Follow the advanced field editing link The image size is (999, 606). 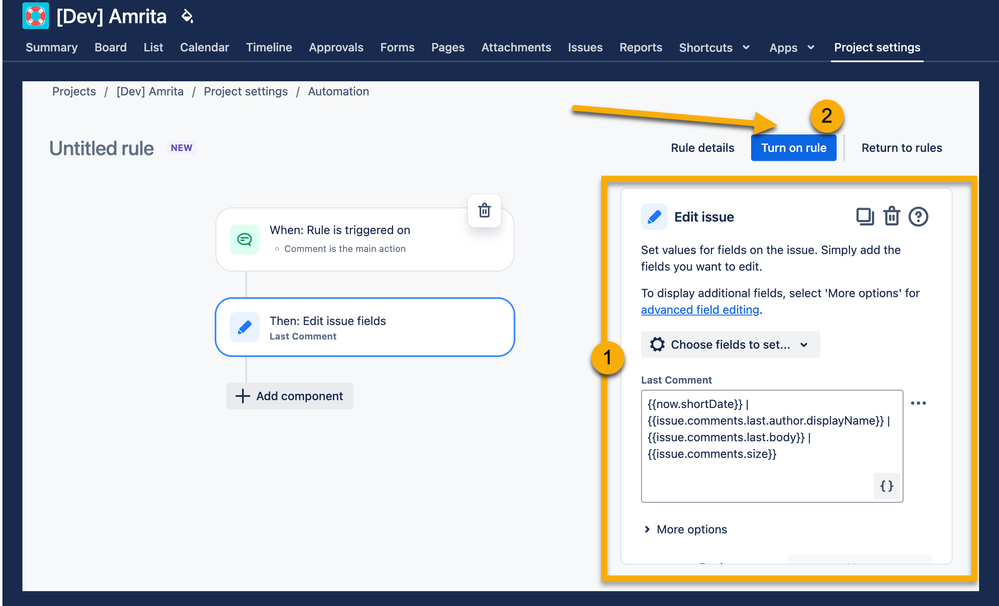[700, 310]
